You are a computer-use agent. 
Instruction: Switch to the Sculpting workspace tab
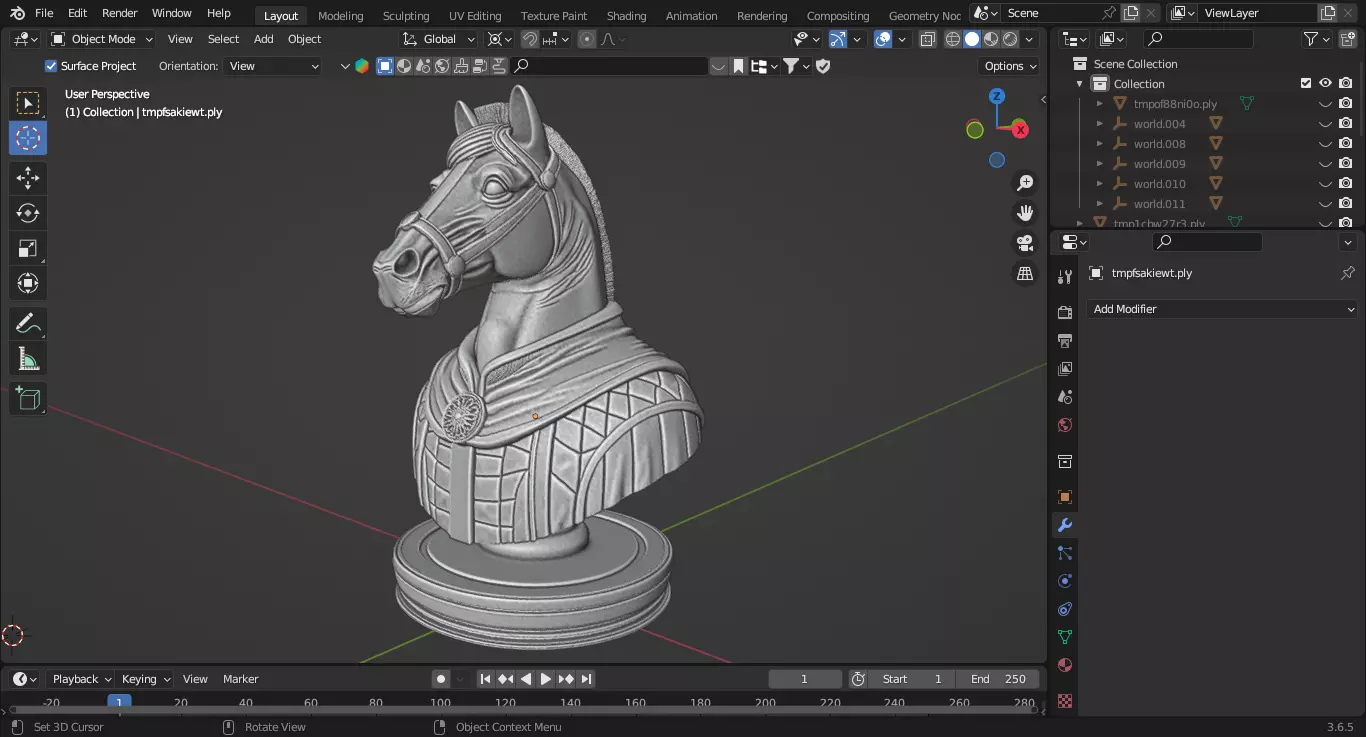click(x=406, y=15)
